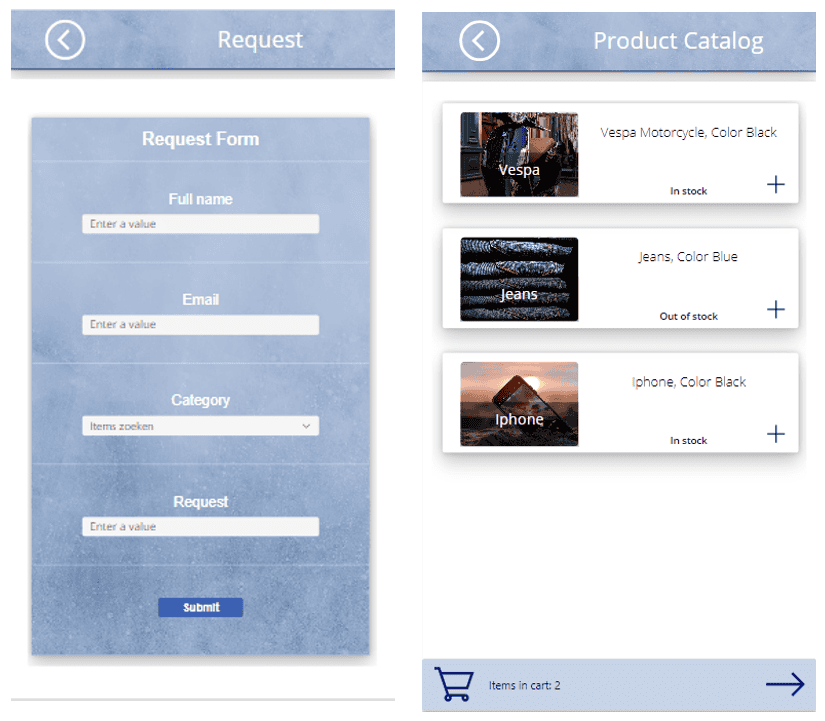The height and width of the screenshot is (721, 825).
Task: Submit the request form
Action: coord(200,607)
